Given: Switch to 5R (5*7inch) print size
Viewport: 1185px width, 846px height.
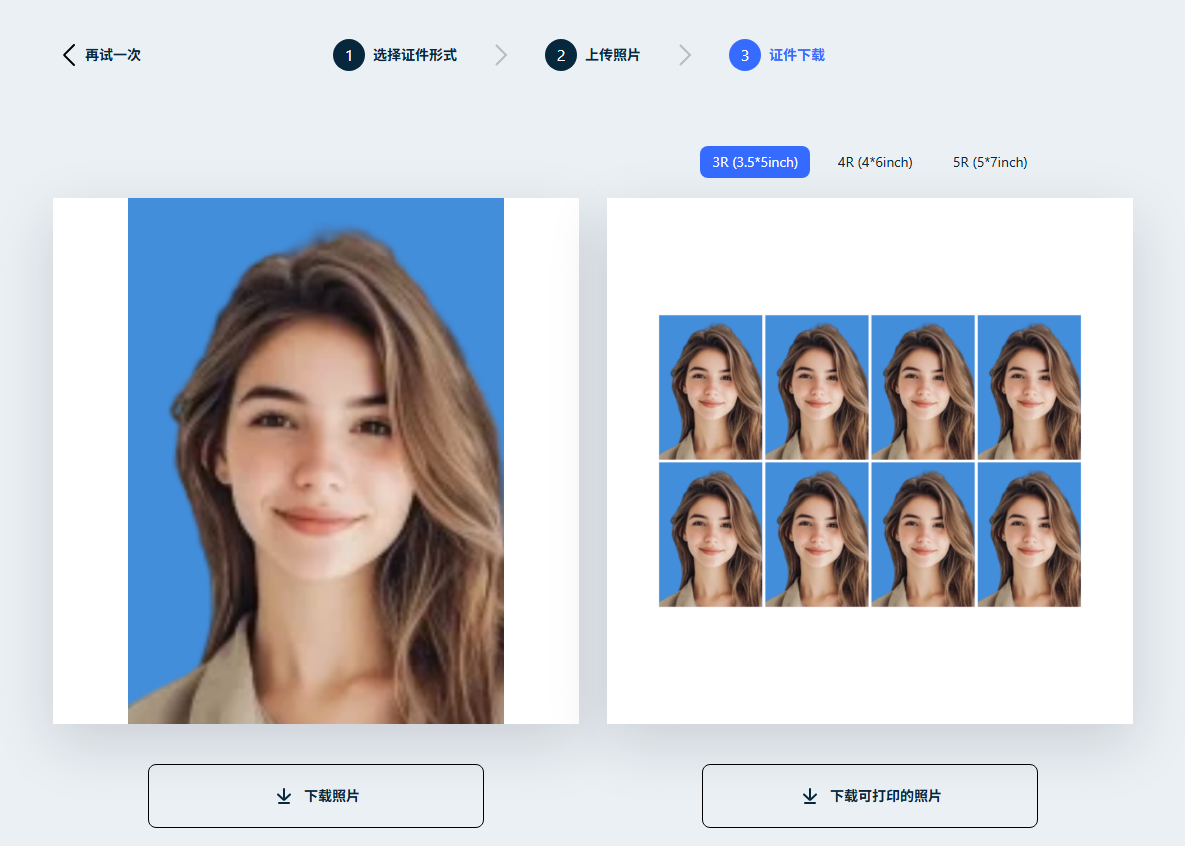Looking at the screenshot, I should click(990, 162).
